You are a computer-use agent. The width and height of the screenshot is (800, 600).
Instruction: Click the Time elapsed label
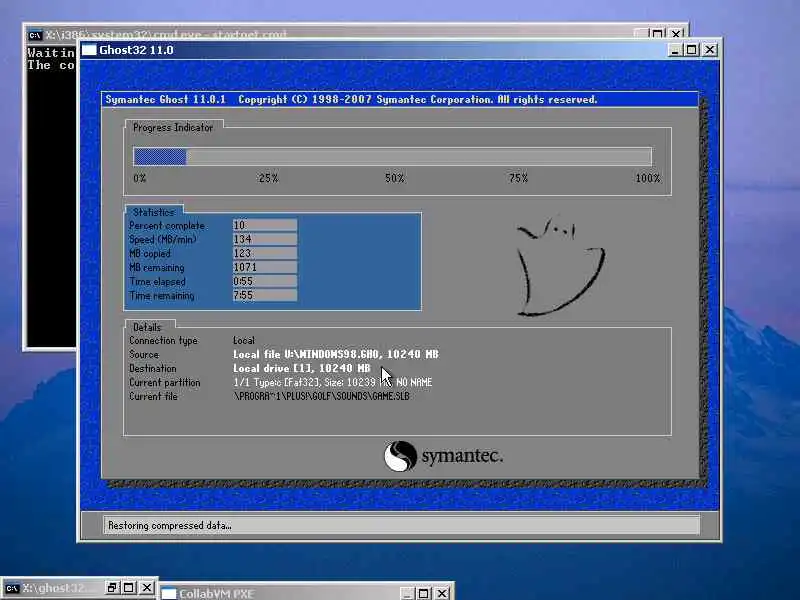pos(158,282)
